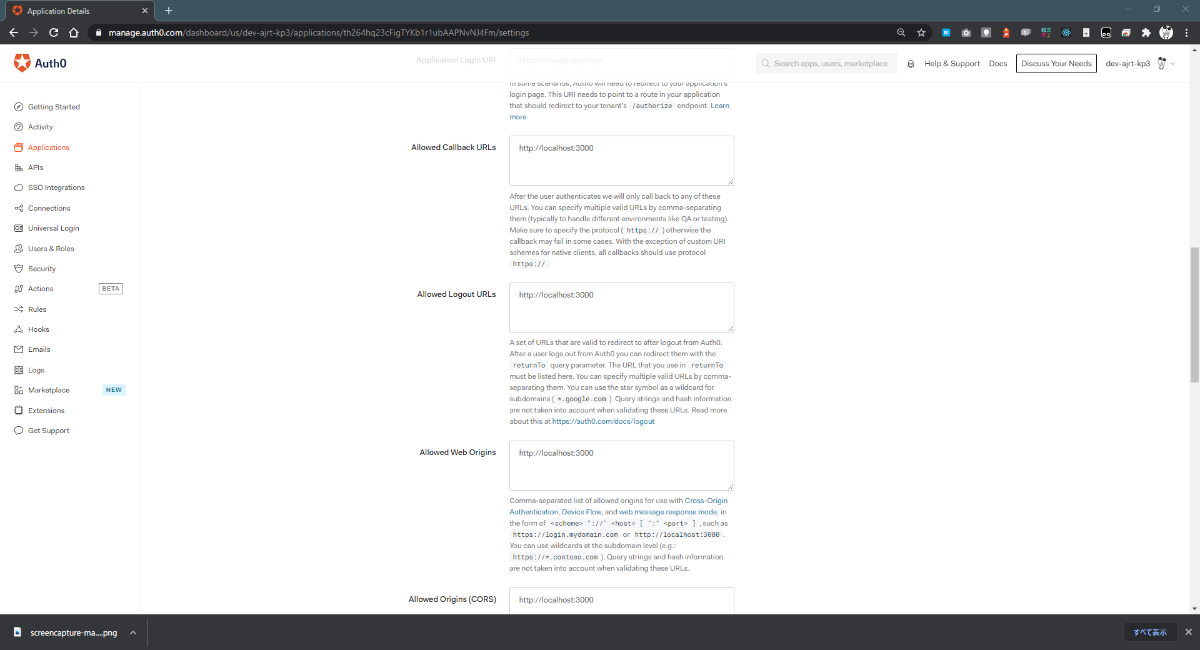Open the React Developer Tools extension

tap(1067, 32)
